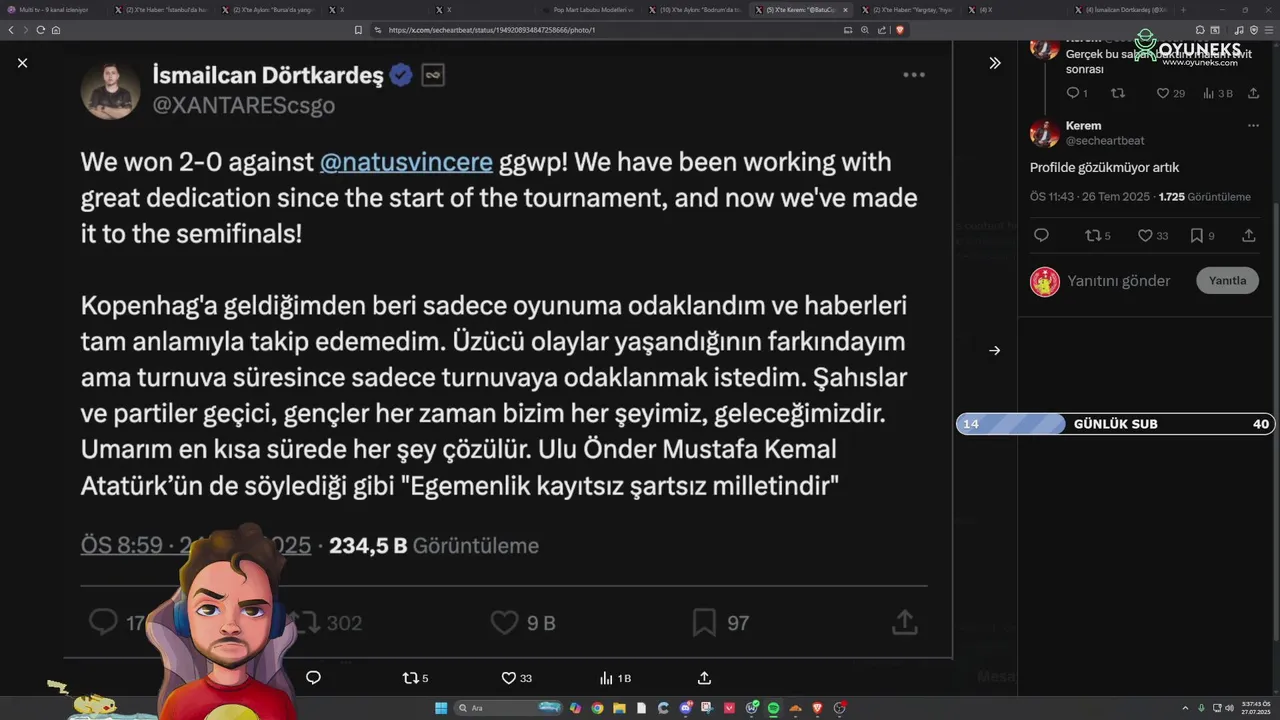1280x720 pixels.
Task: Click the taskbar clock 27.07.2025
Action: [x=1256, y=708]
